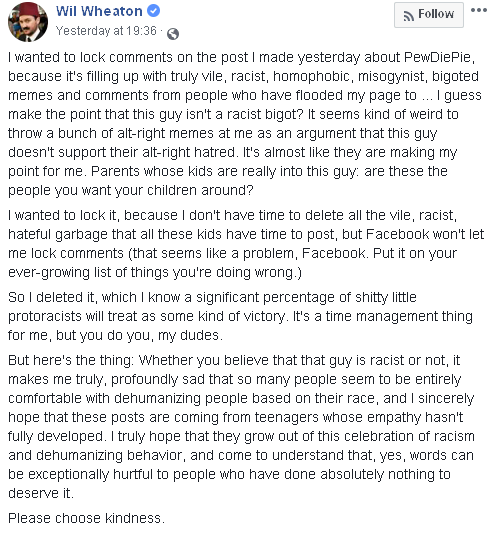Image resolution: width=495 pixels, height=539 pixels.
Task: Click the paragraph starting 'But here's the thing'
Action: (241, 427)
